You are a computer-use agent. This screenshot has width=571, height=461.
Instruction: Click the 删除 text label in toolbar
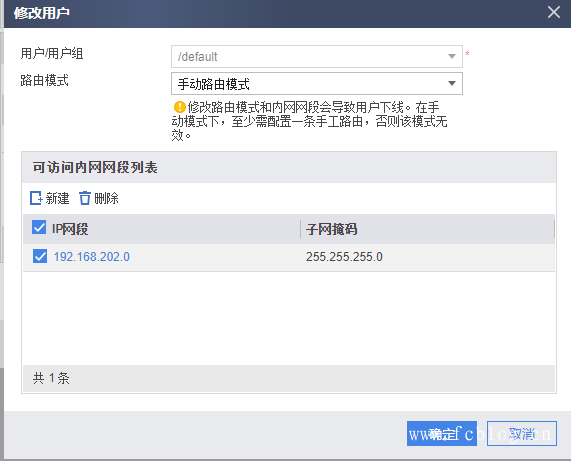(106, 198)
